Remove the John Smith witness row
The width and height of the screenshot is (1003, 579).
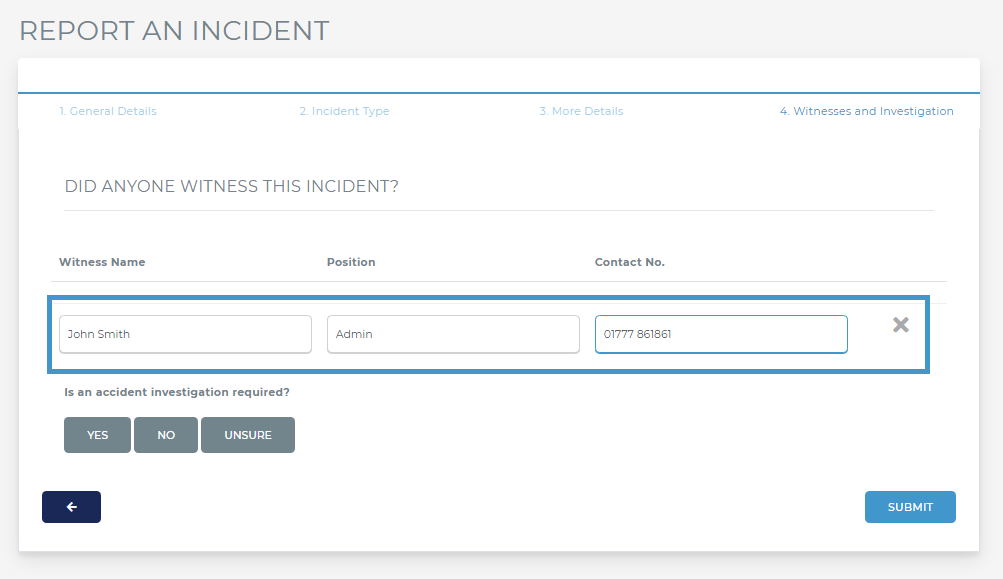[901, 325]
